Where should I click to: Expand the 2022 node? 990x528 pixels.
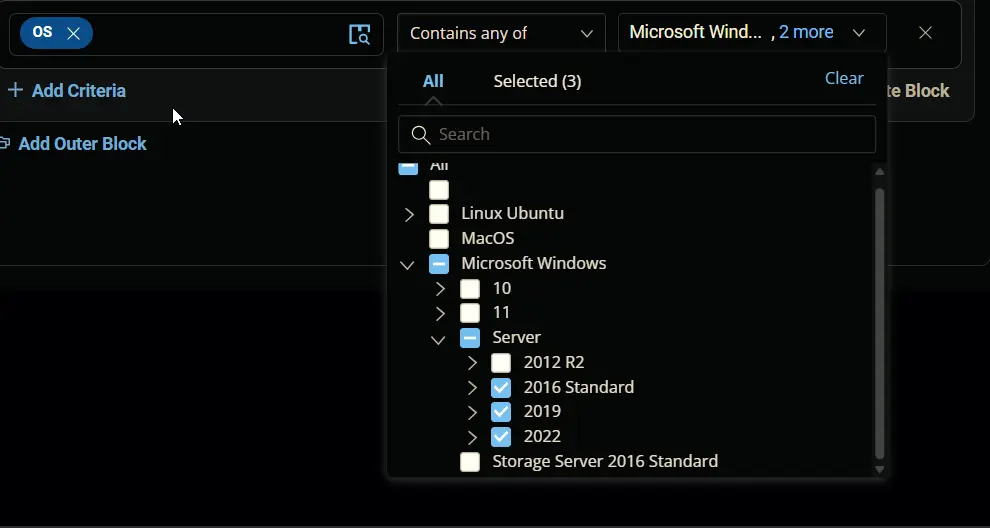tap(472, 437)
